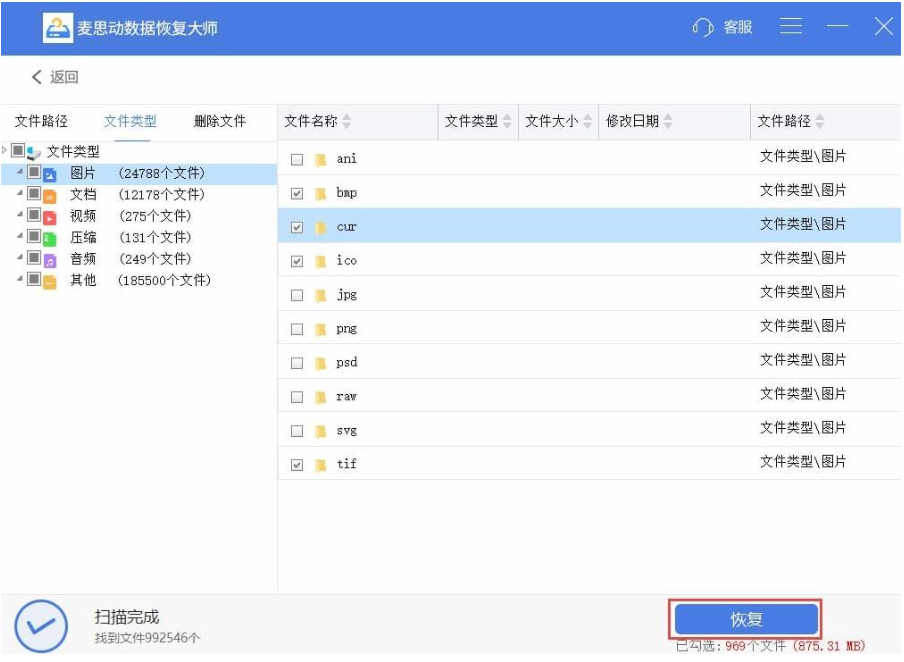This screenshot has width=904, height=662.
Task: Click the 图片 category icon
Action: click(50, 174)
